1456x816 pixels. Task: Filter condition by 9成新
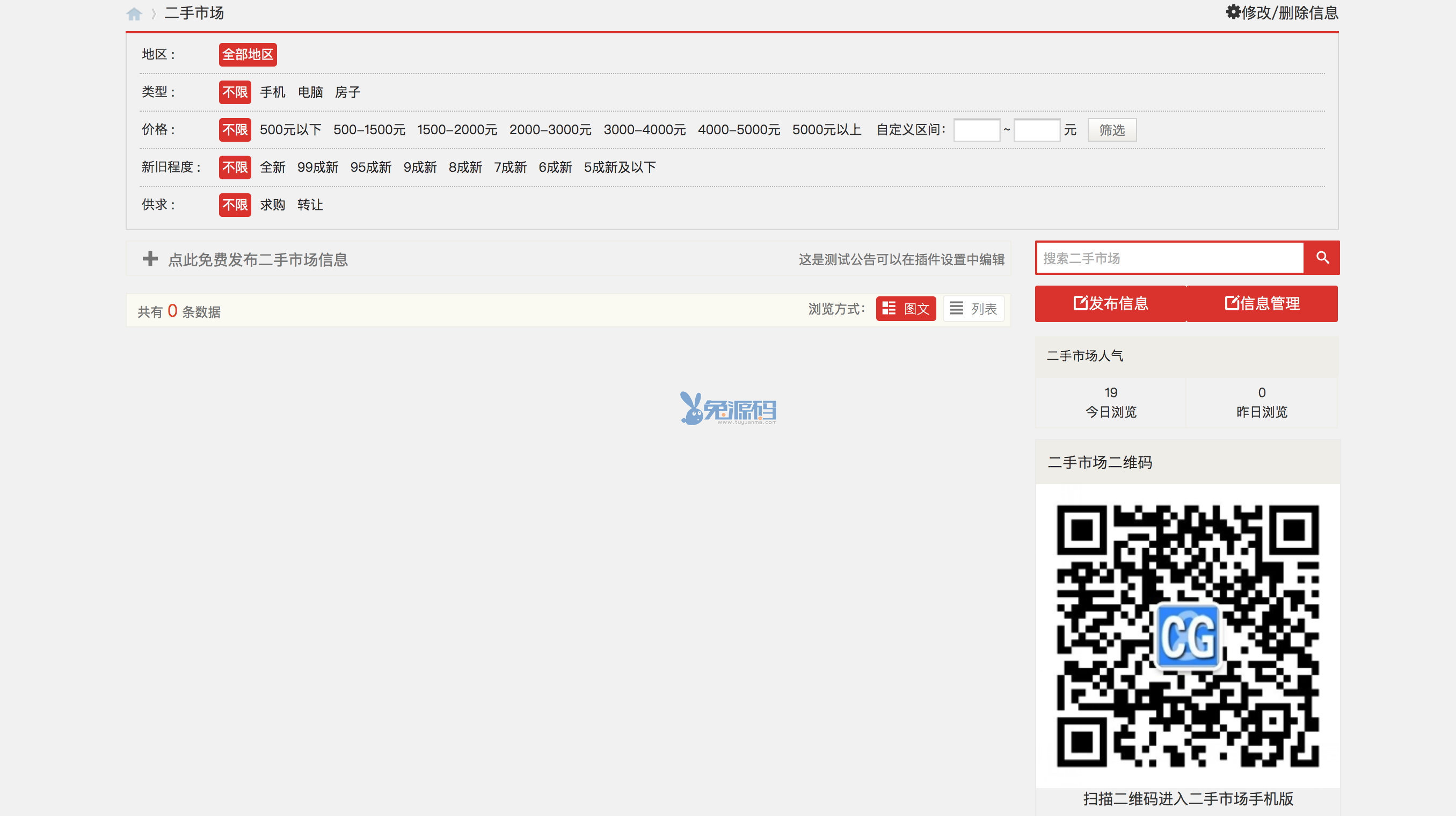click(x=420, y=167)
